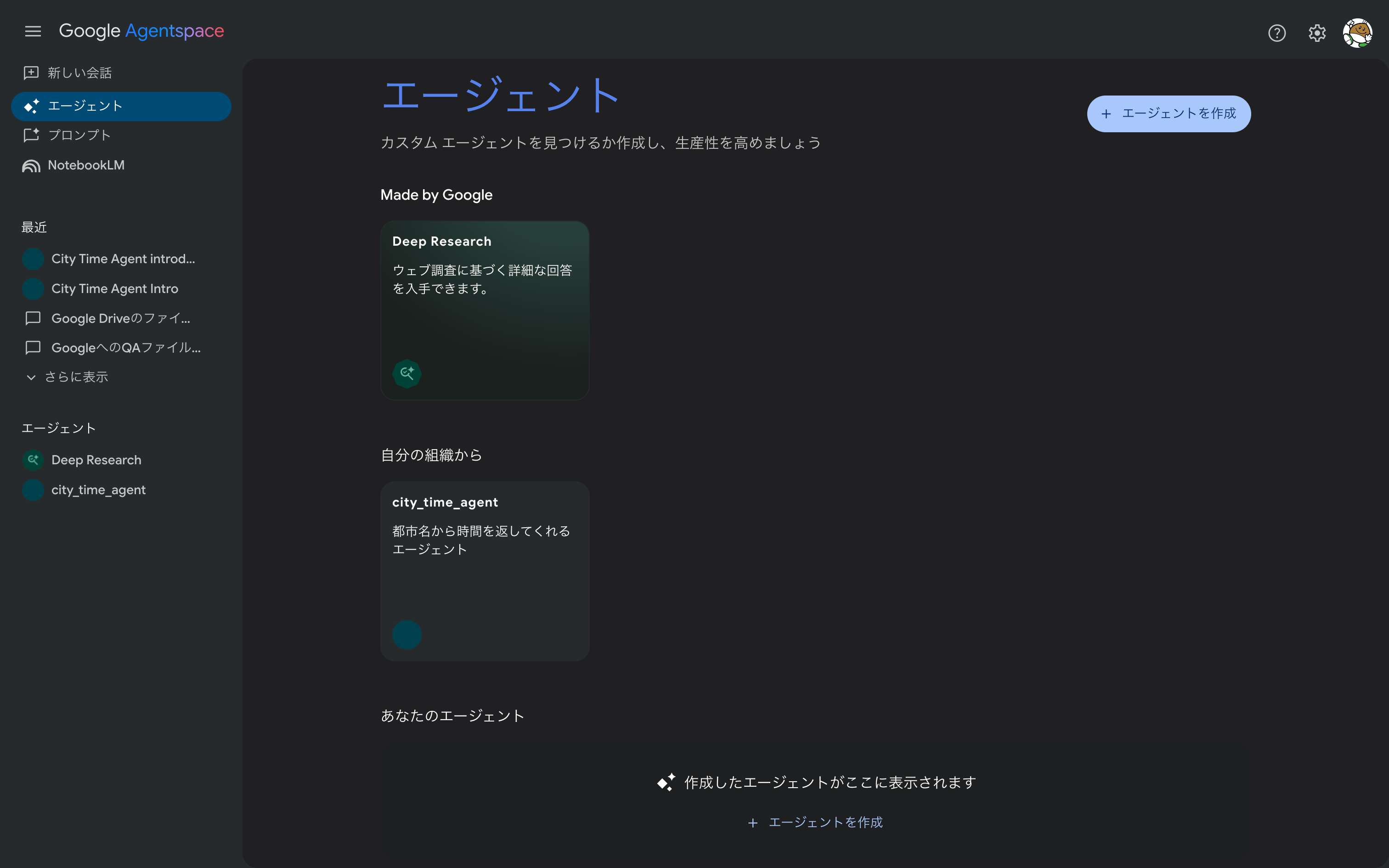Viewport: 1389px width, 868px height.
Task: Open the プロンプト sidebar menu item
Action: [121, 135]
